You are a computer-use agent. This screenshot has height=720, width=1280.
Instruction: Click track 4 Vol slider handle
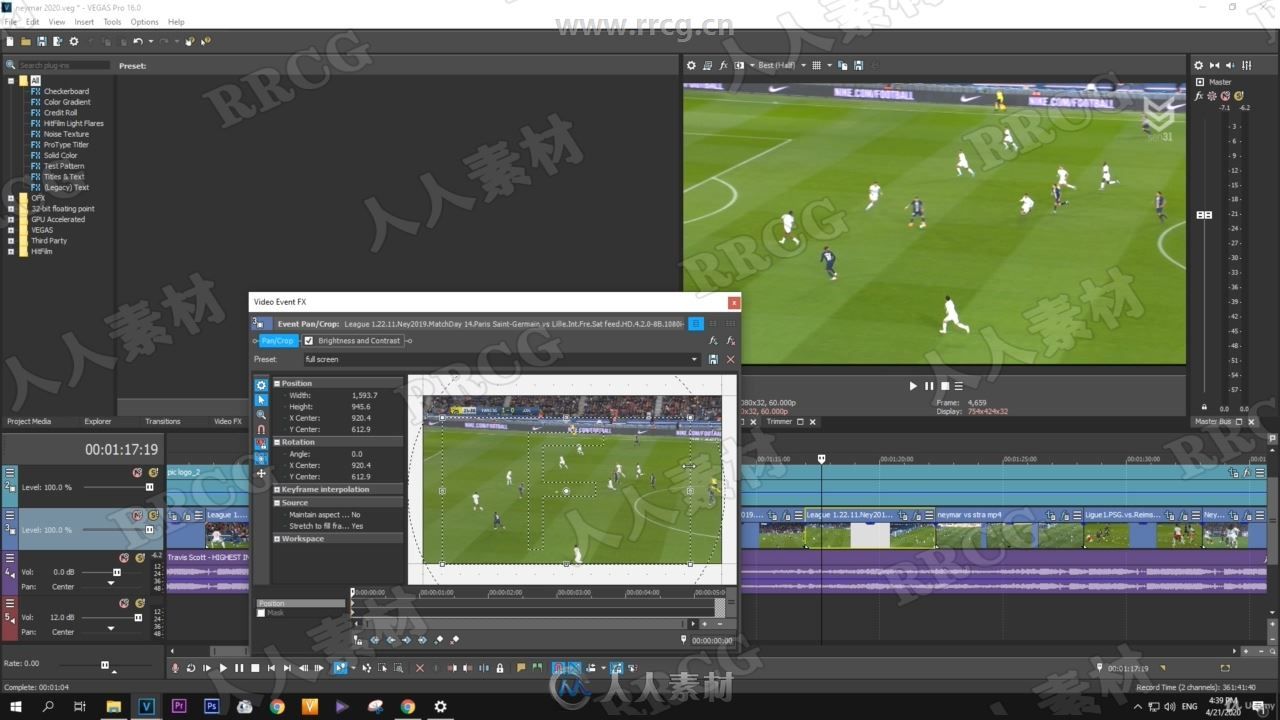pos(117,572)
